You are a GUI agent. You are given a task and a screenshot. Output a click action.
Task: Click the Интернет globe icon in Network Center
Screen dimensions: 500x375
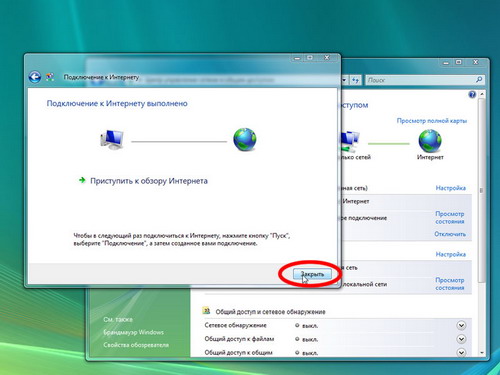[x=430, y=141]
